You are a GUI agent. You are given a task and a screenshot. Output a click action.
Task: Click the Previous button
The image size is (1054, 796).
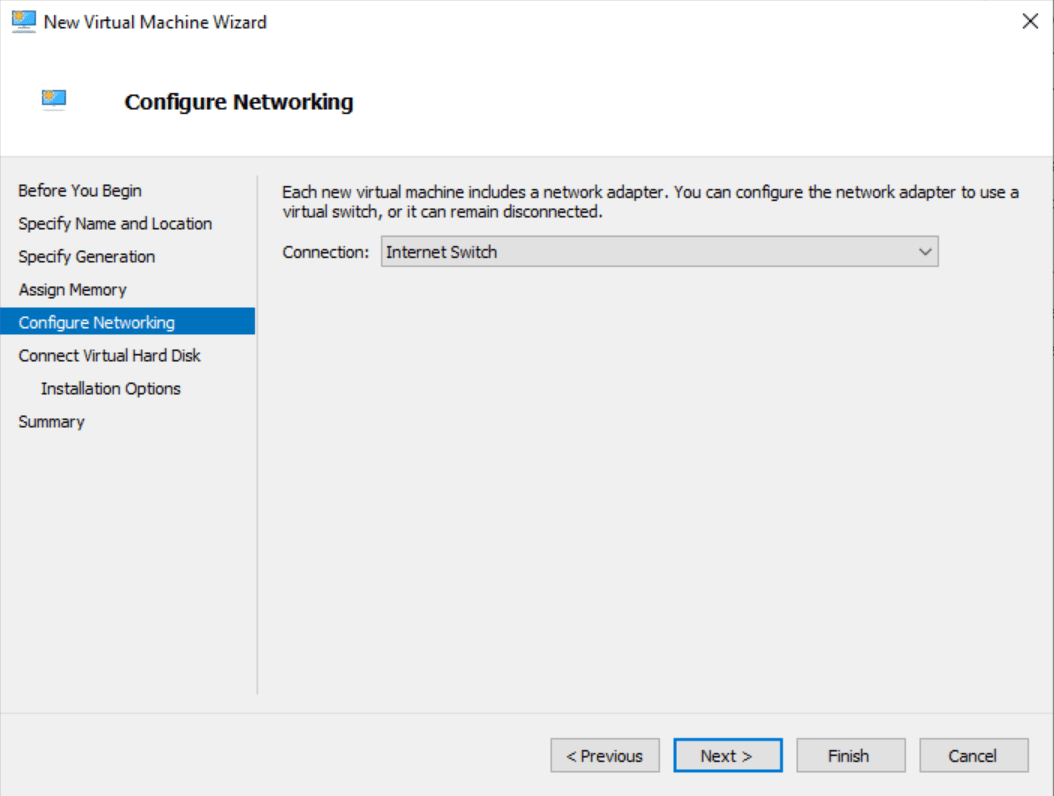coord(605,755)
